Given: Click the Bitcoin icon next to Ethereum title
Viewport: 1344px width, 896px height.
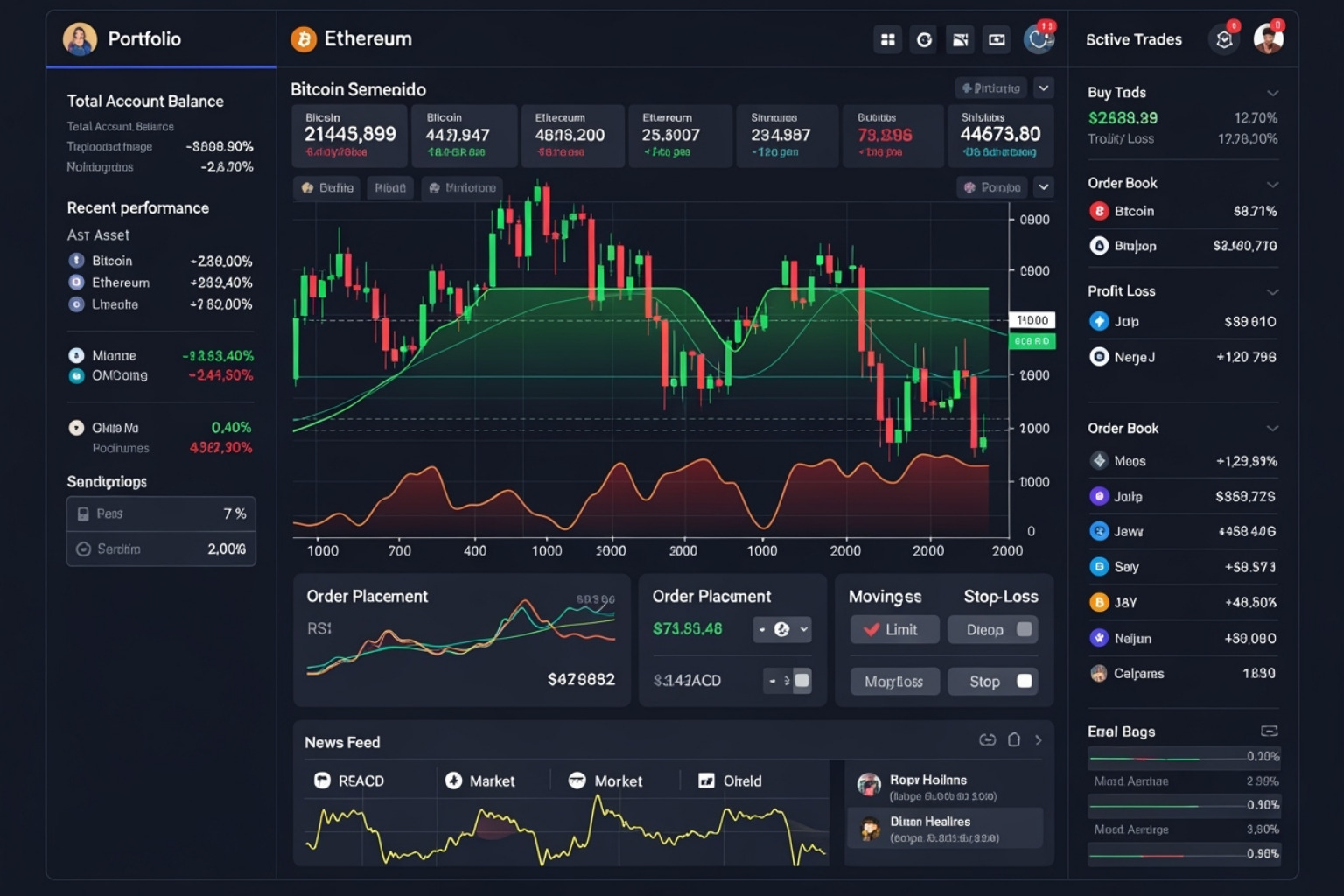Looking at the screenshot, I should tap(304, 38).
